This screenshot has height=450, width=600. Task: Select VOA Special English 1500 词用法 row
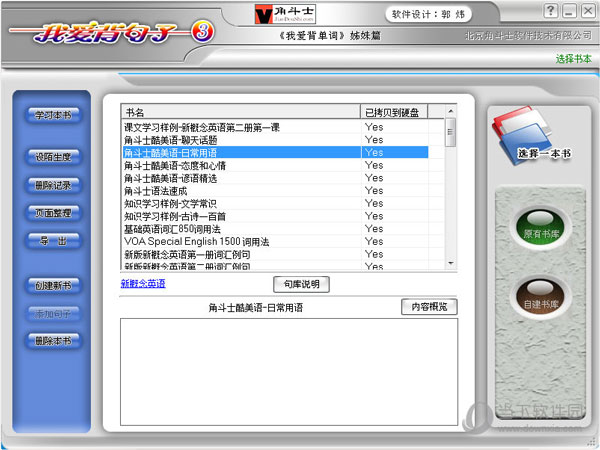(276, 241)
